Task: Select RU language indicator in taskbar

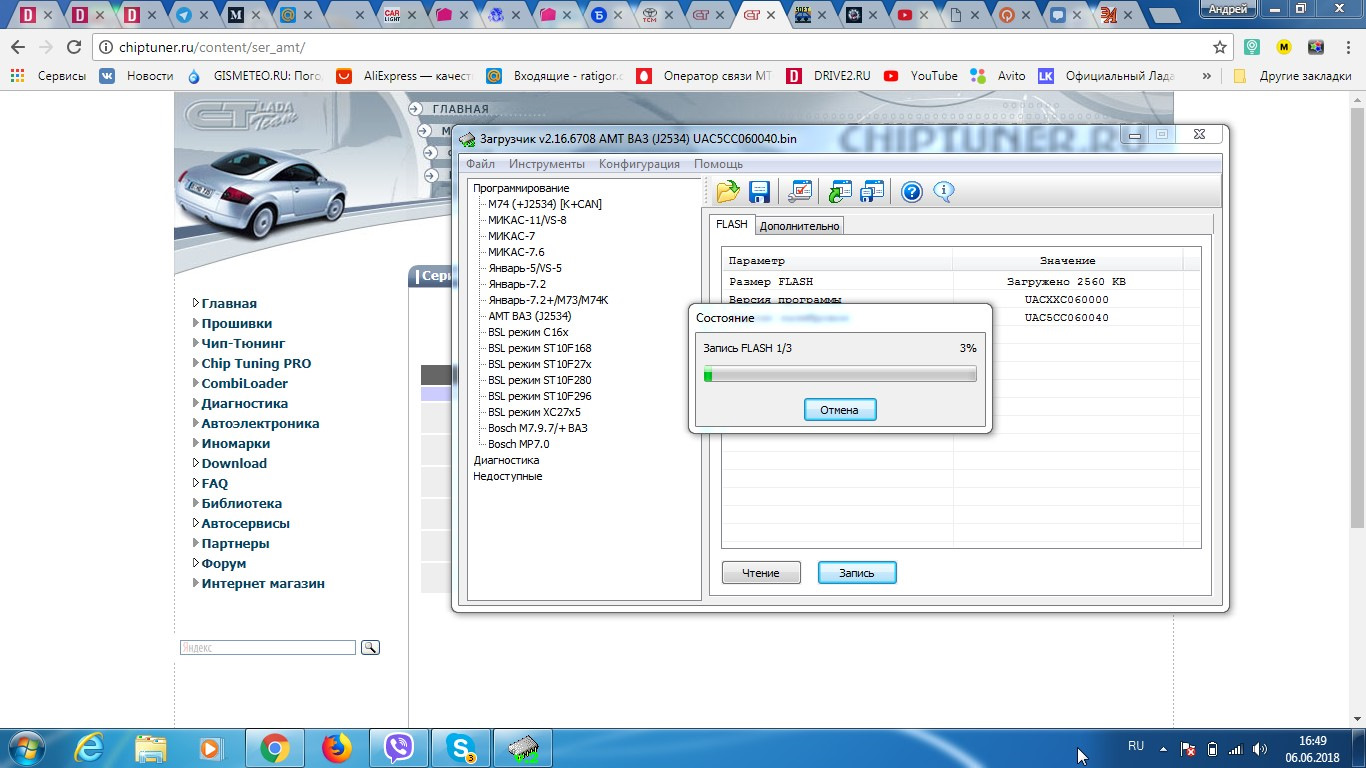Action: [1136, 746]
